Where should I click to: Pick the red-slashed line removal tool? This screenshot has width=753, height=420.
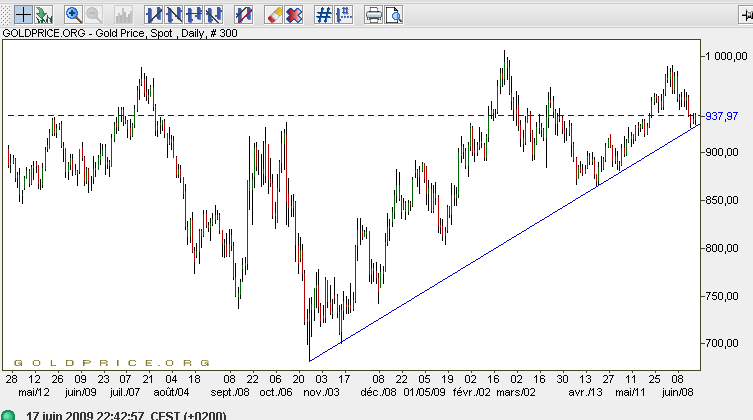243,15
